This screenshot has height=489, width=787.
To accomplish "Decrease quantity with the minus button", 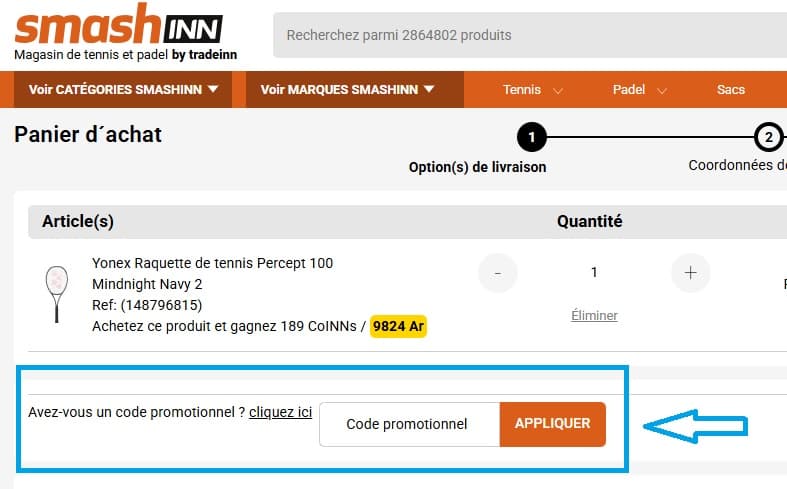I will [498, 272].
